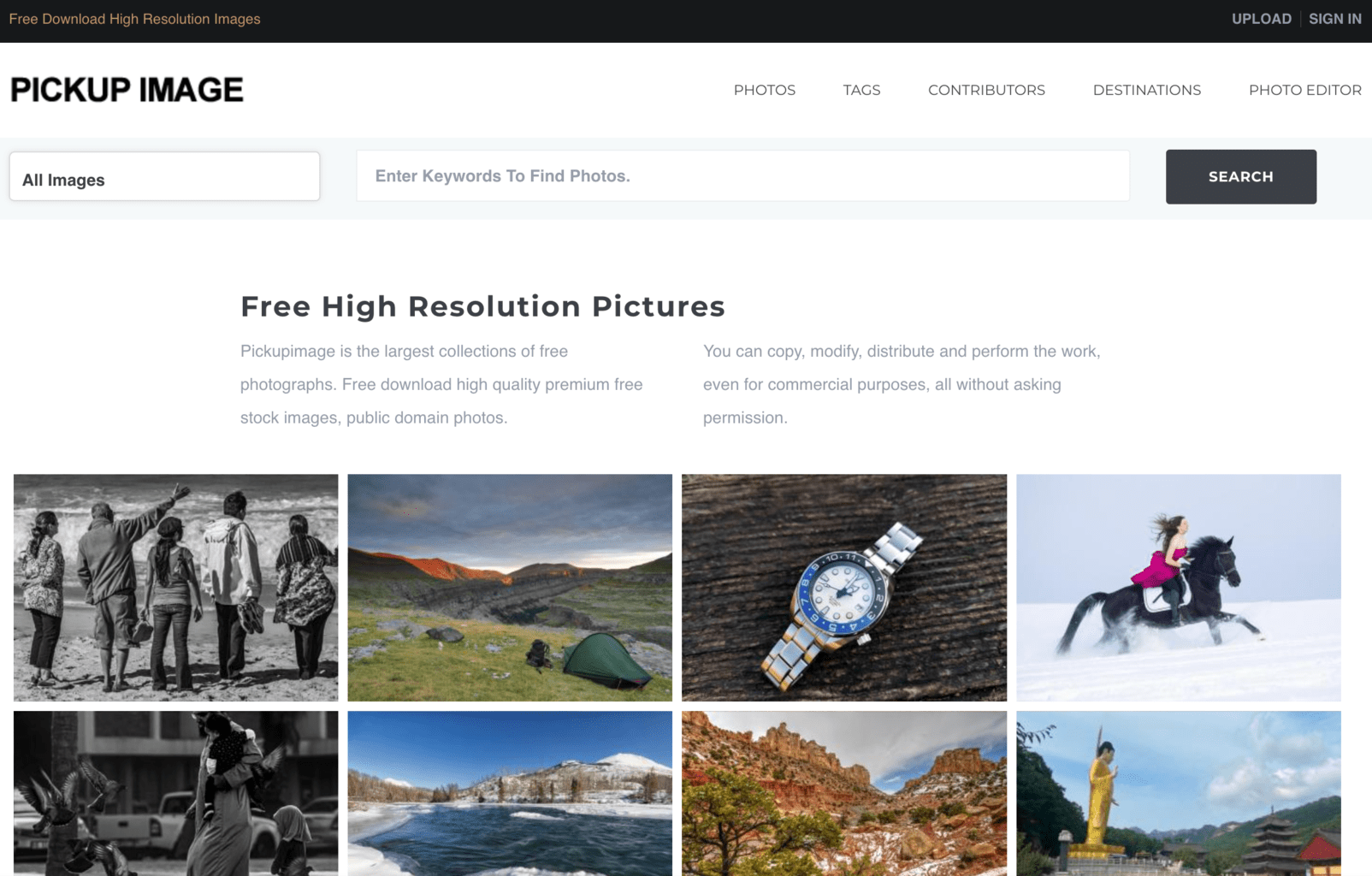The height and width of the screenshot is (876, 1372).
Task: Open the woman riding black horse photo
Action: pos(1179,588)
